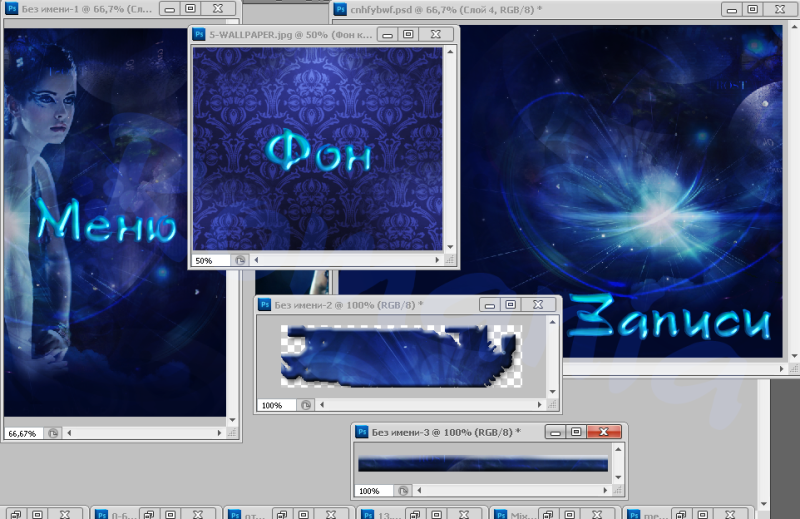Maximize the 5-WALLPAPER.jpg window

(x=408, y=34)
